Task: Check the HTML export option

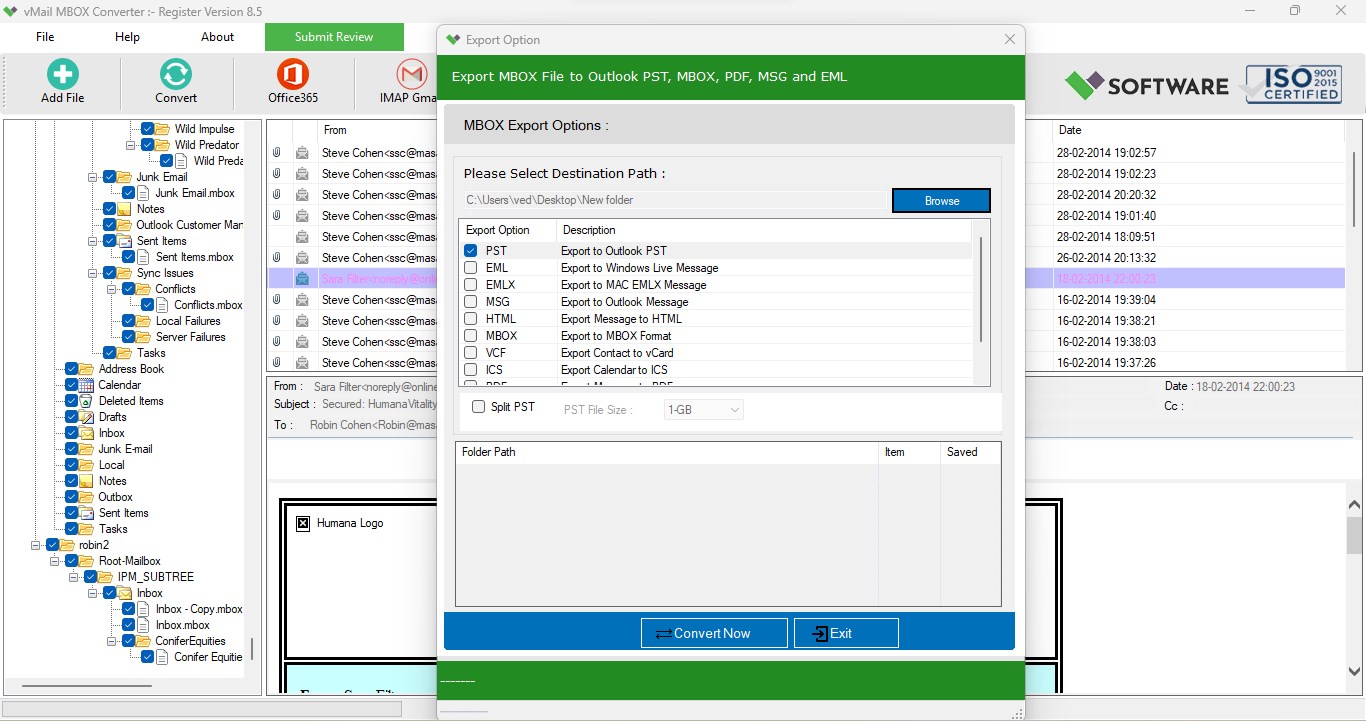Action: 471,319
